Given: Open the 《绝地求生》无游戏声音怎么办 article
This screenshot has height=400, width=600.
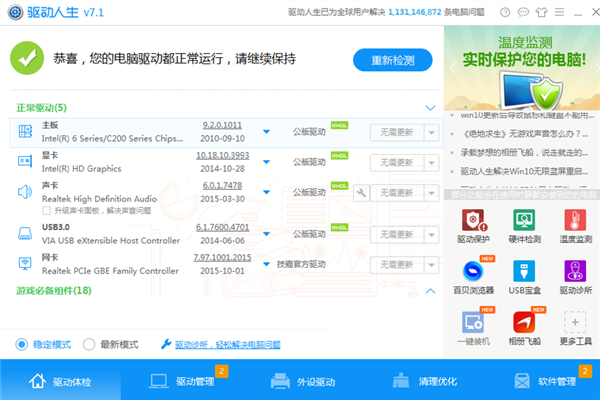Looking at the screenshot, I should [524, 134].
